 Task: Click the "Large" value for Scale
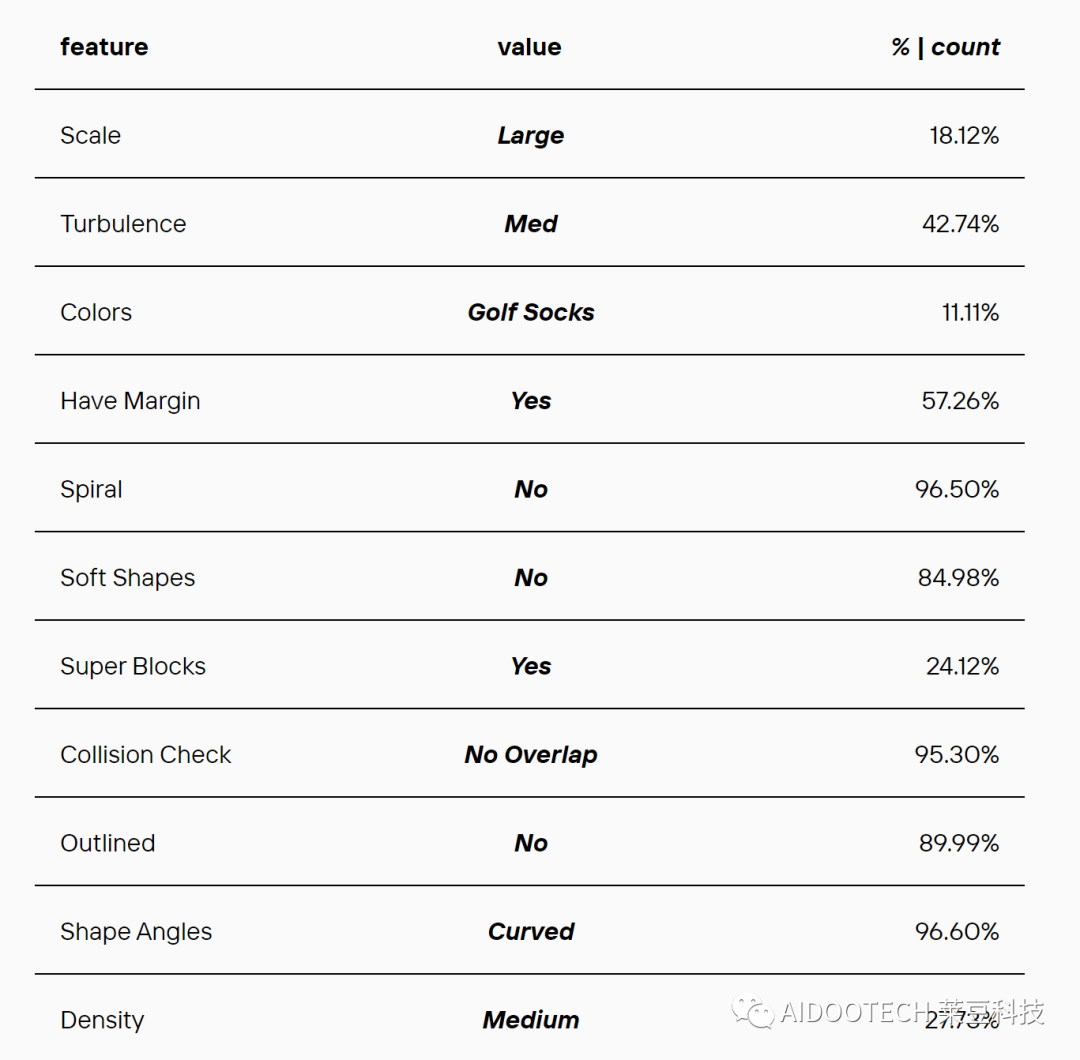pos(530,136)
